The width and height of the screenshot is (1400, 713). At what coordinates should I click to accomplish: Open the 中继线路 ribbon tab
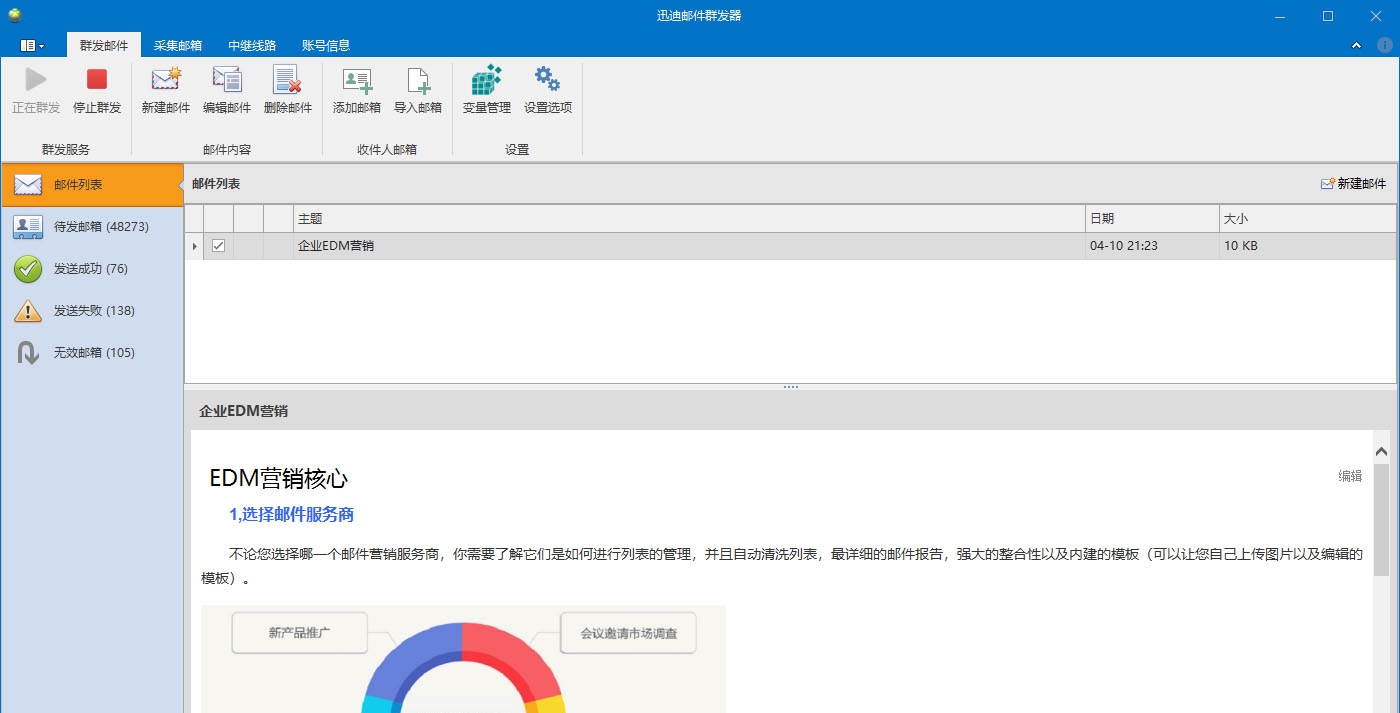click(253, 44)
